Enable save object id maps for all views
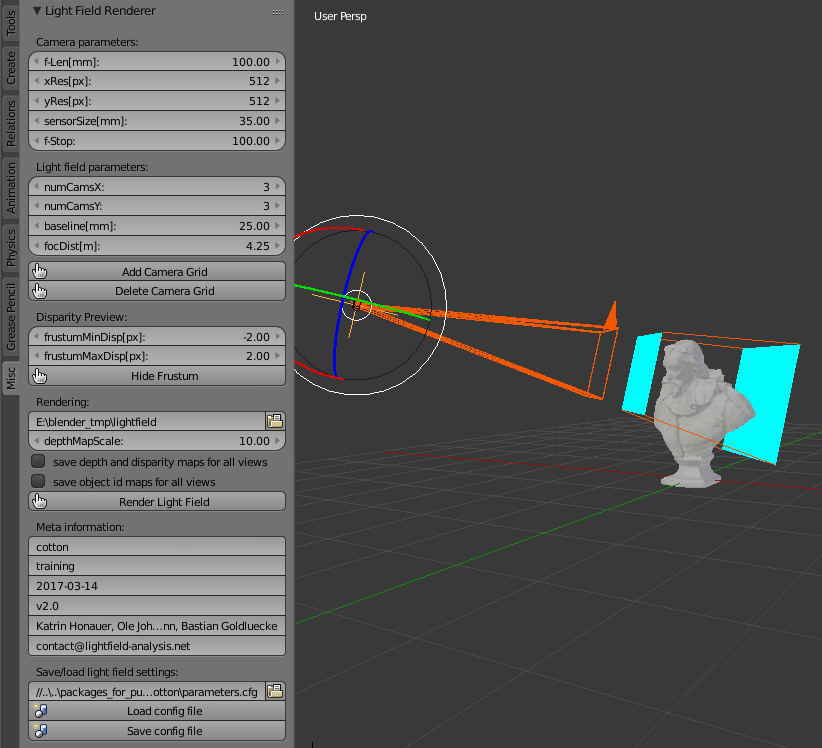This screenshot has width=822, height=748. [37, 481]
